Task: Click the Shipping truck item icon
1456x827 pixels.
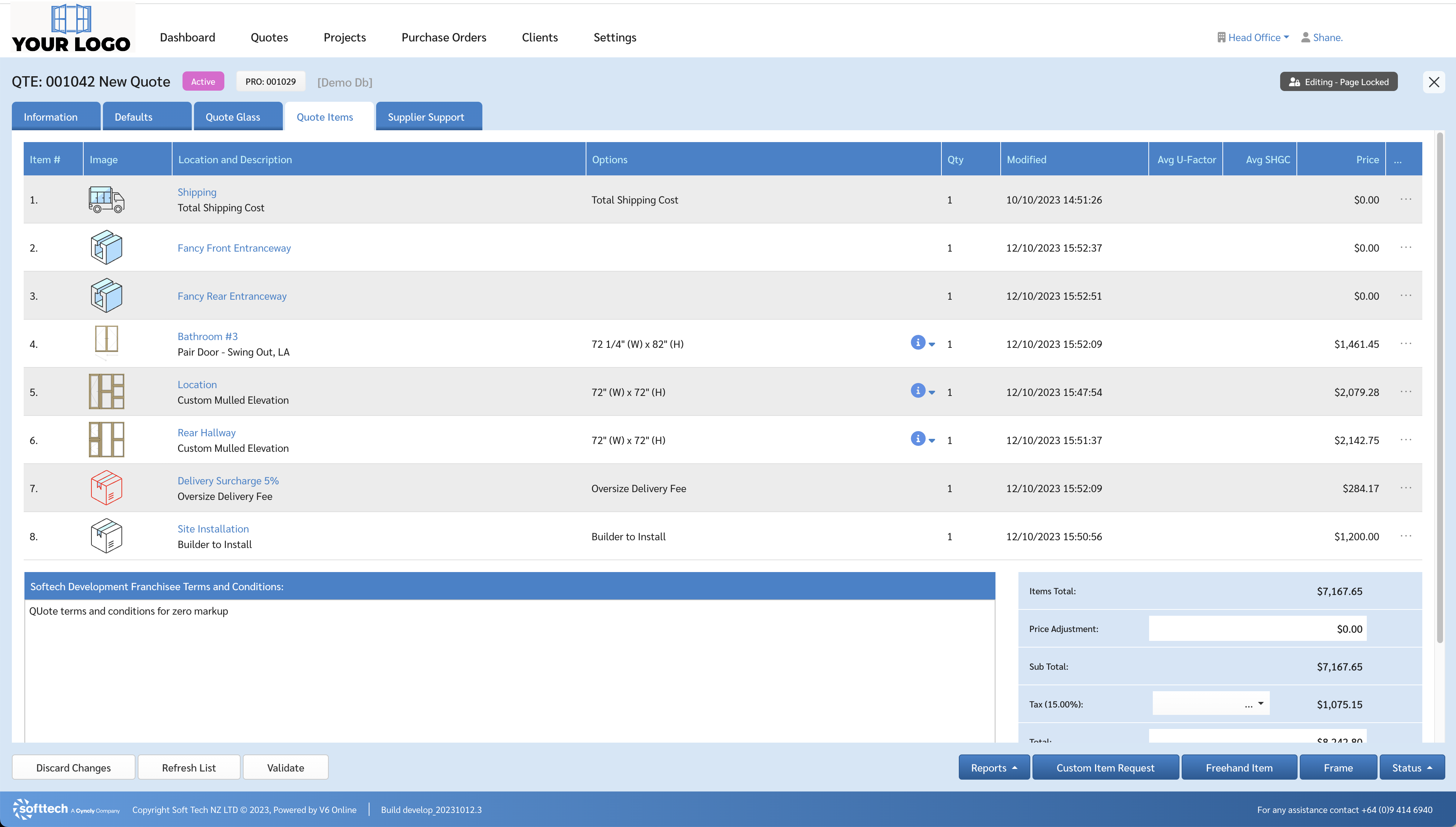Action: [x=106, y=200]
